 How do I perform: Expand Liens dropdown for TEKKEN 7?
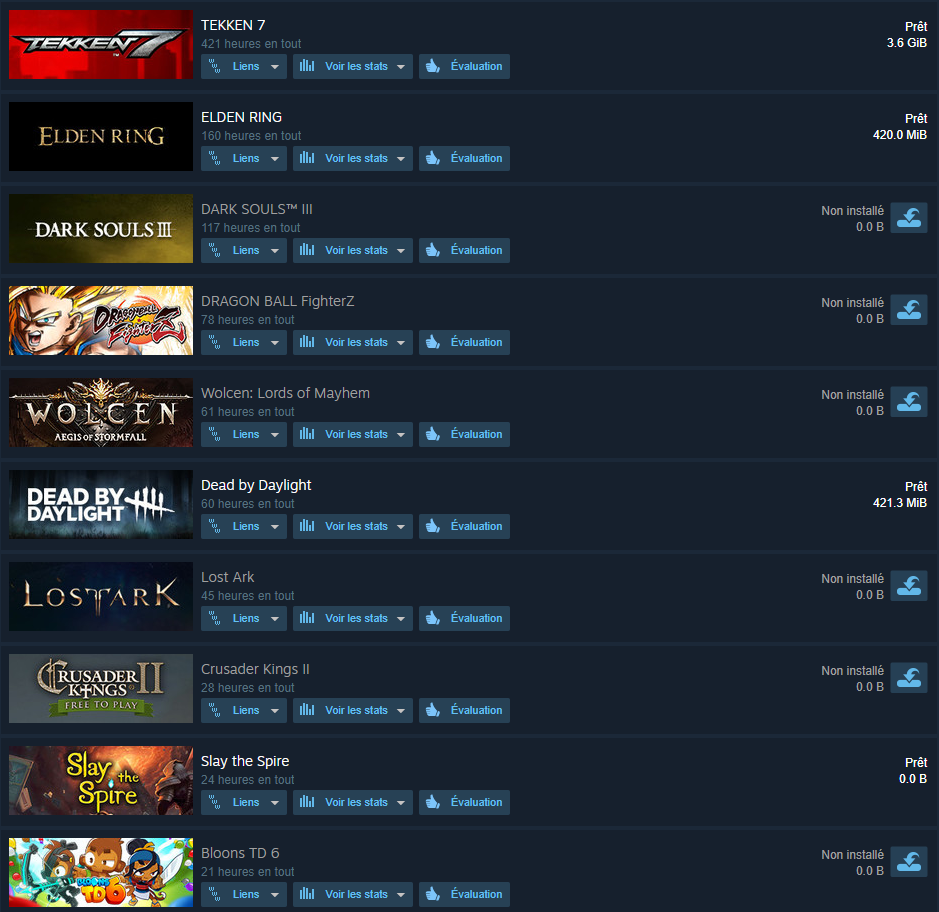(244, 66)
